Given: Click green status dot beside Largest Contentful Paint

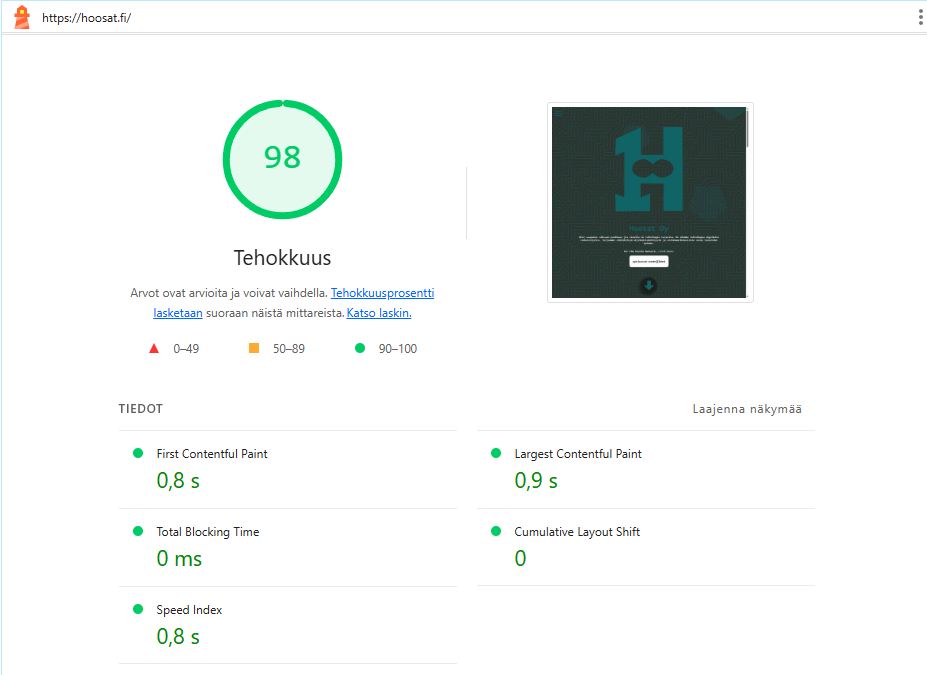Looking at the screenshot, I should pyautogui.click(x=496, y=453).
